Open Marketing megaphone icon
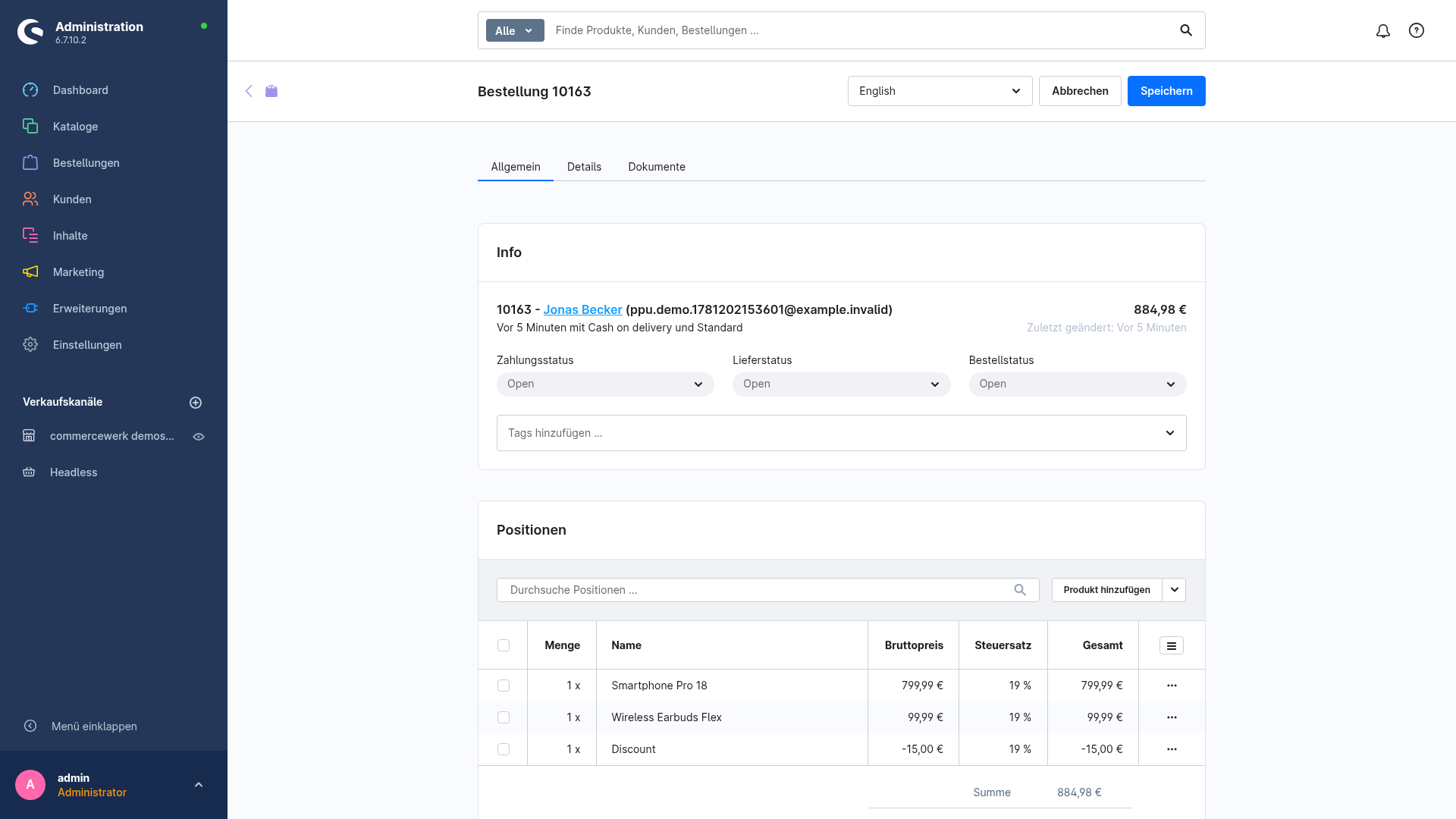This screenshot has height=819, width=1456. coord(30,272)
